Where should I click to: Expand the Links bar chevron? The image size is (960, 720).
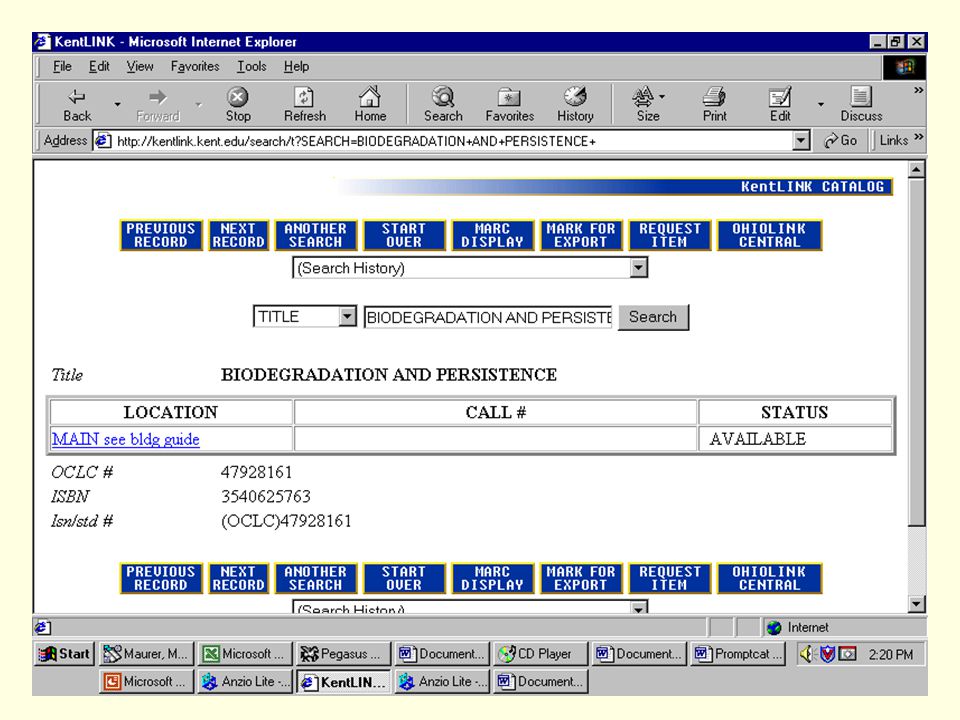tap(918, 138)
